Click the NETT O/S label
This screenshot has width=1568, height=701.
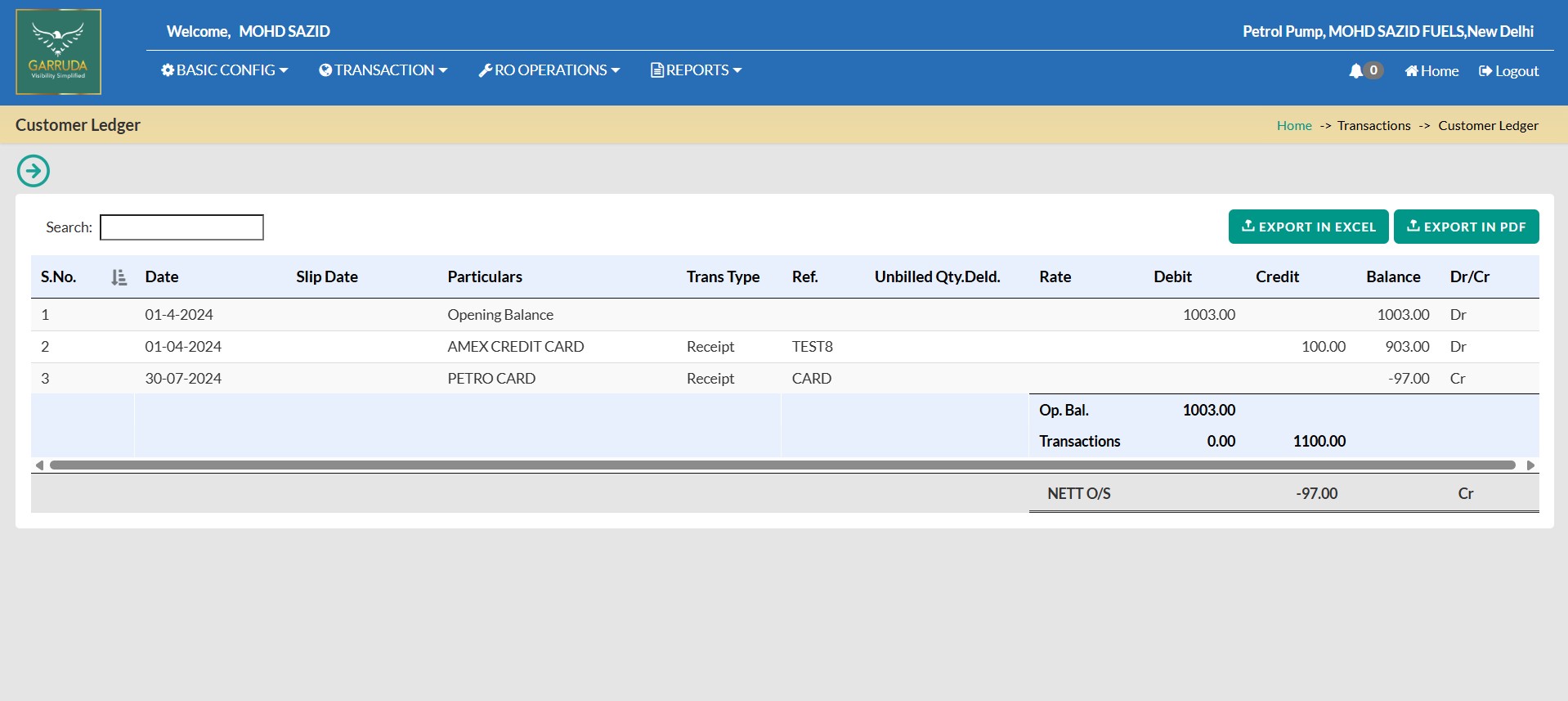tap(1079, 494)
